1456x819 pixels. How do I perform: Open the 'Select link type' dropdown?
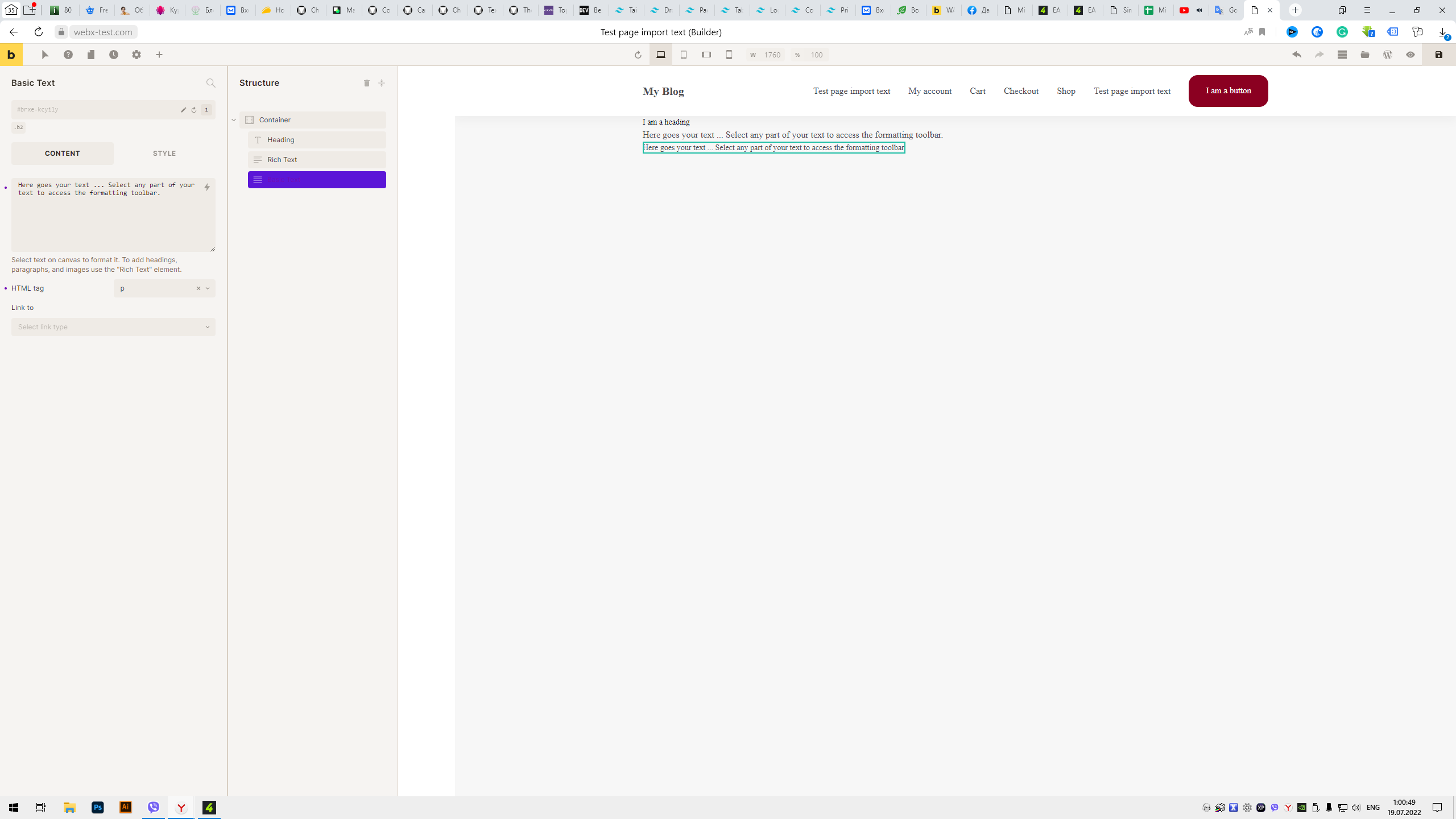click(x=113, y=327)
